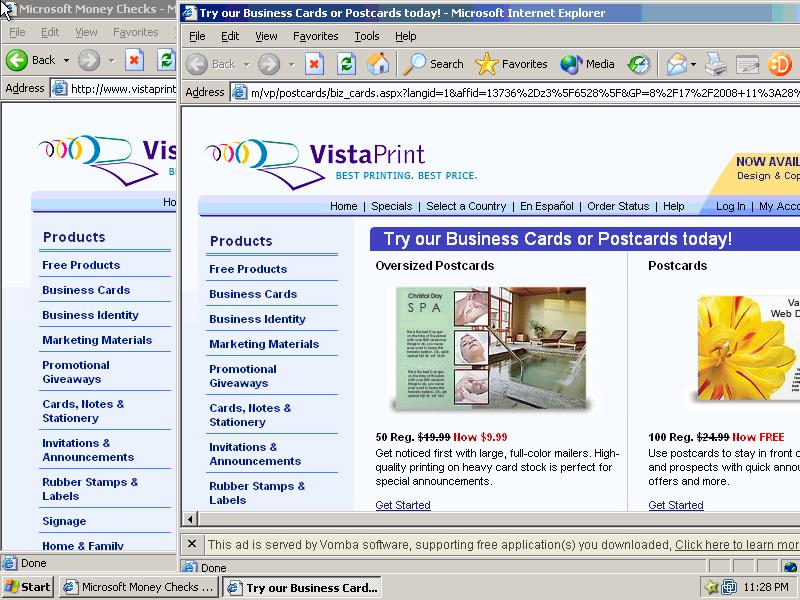Click Get Started under Oversized Postcards

(x=403, y=505)
